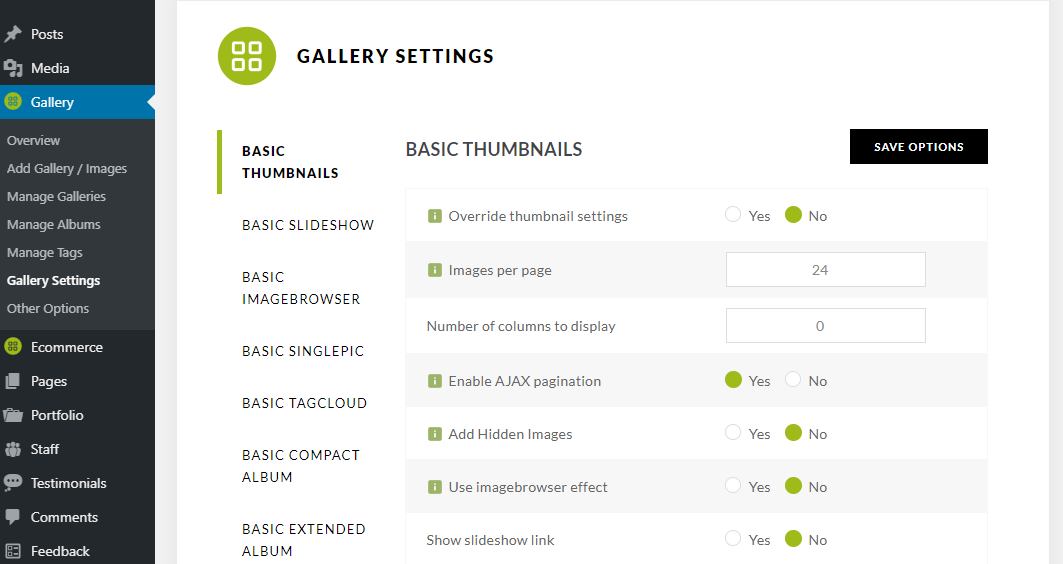
Task: Select Yes for Add Hidden Images
Action: 733,432
